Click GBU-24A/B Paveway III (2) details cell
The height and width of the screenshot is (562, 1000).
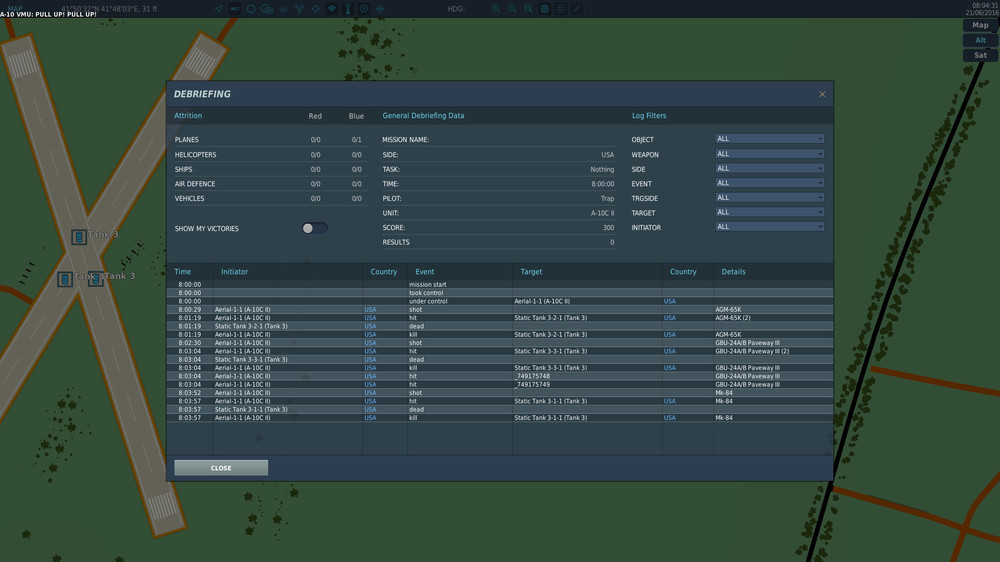[753, 351]
